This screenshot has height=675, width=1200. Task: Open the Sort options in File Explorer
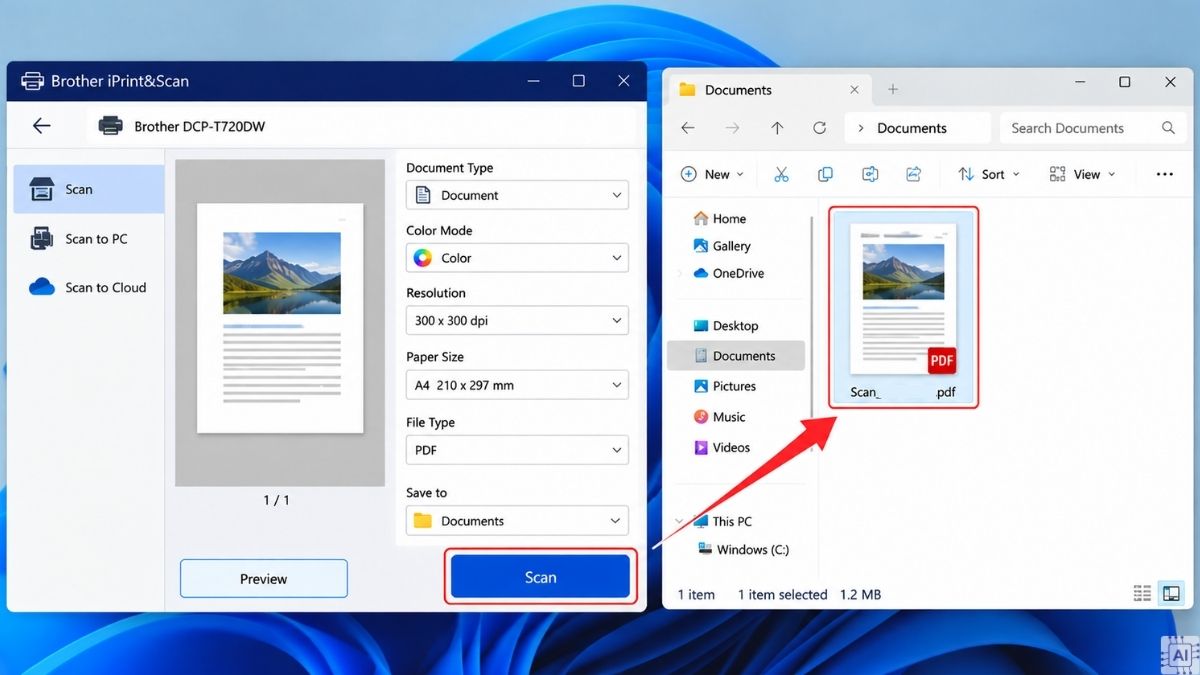tap(989, 174)
